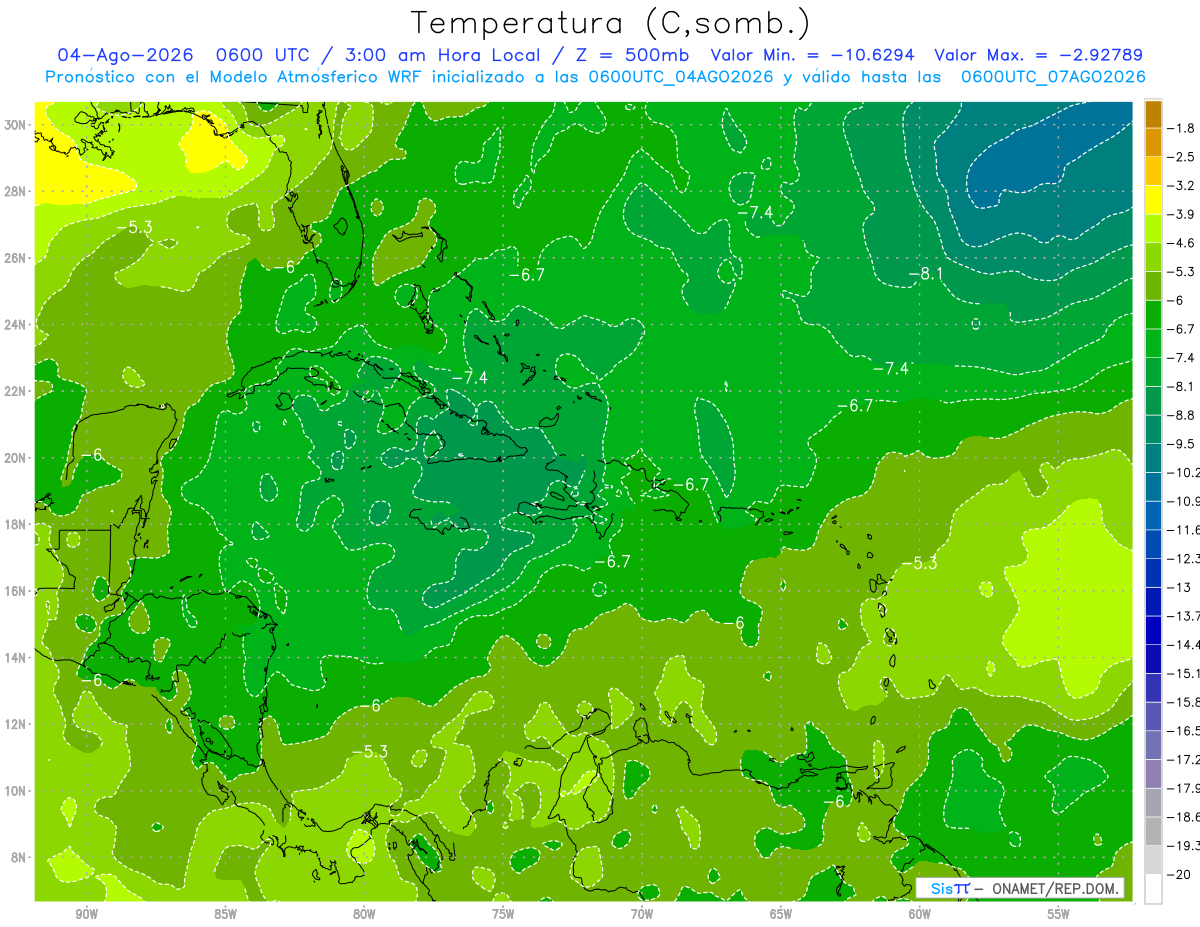The height and width of the screenshot is (927, 1200).
Task: Click the "12N" latitude axis label
Action: (x=16, y=724)
